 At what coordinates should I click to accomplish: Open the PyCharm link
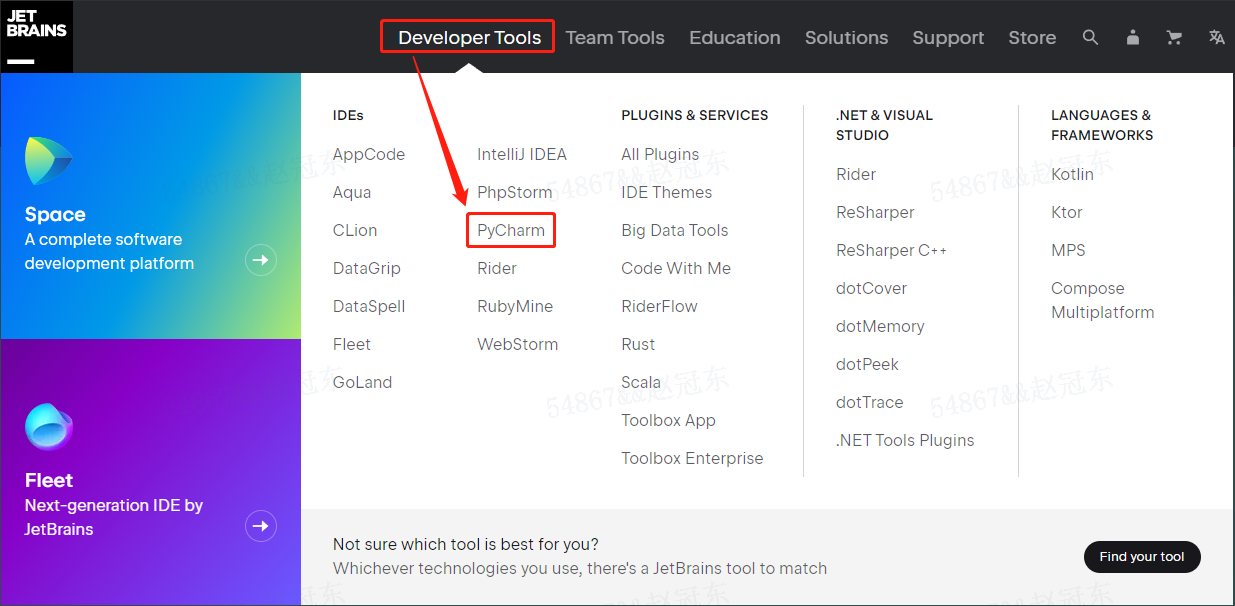(511, 230)
